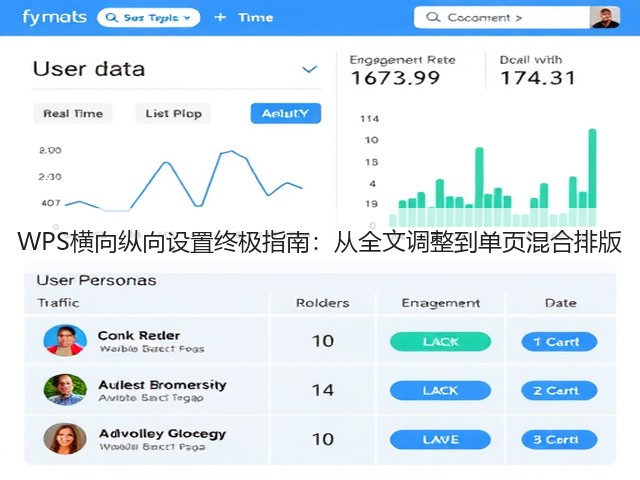640x480 pixels.
Task: Click the User Personas heading
Action: pyautogui.click(x=96, y=280)
